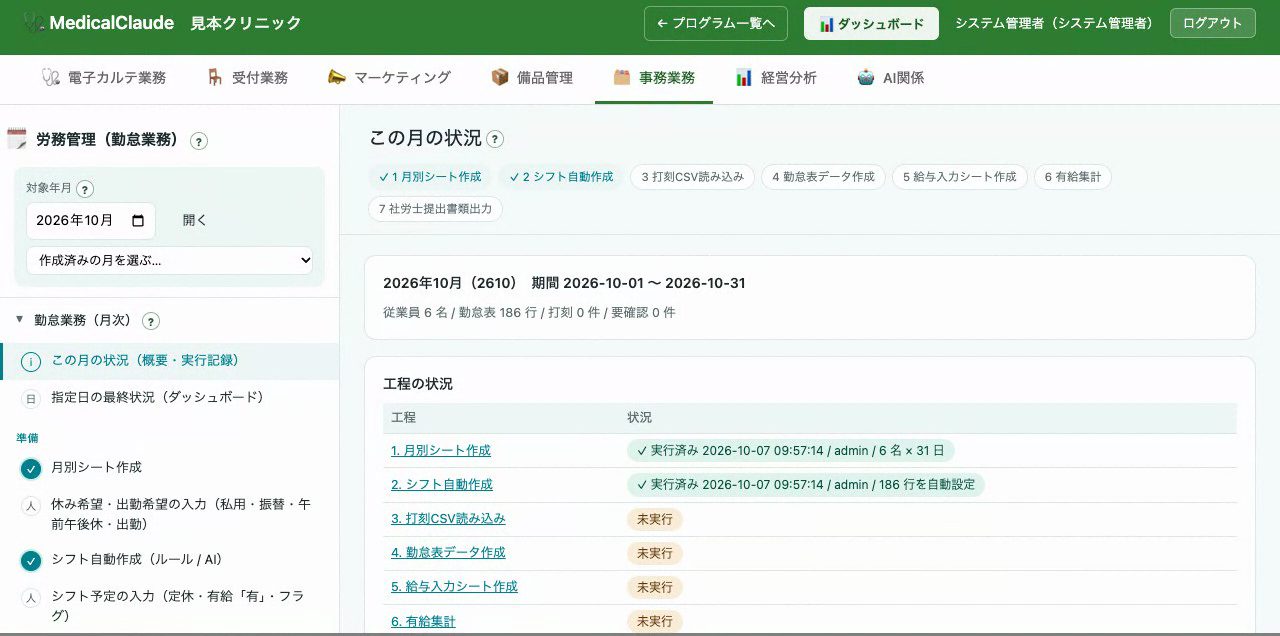Open the 4. 勤怠表データ作成 link
This screenshot has height=636, width=1280.
tap(448, 553)
